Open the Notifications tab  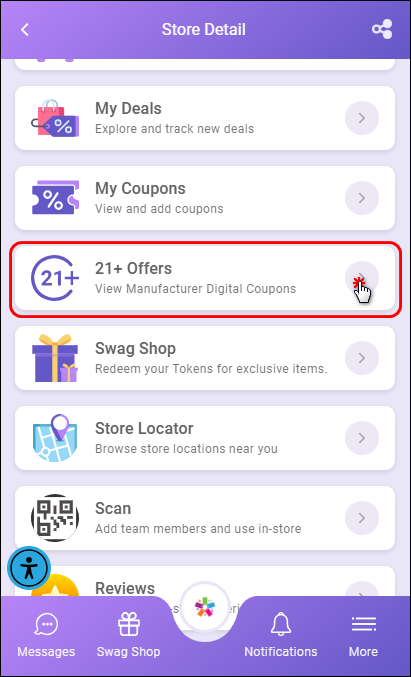[281, 636]
